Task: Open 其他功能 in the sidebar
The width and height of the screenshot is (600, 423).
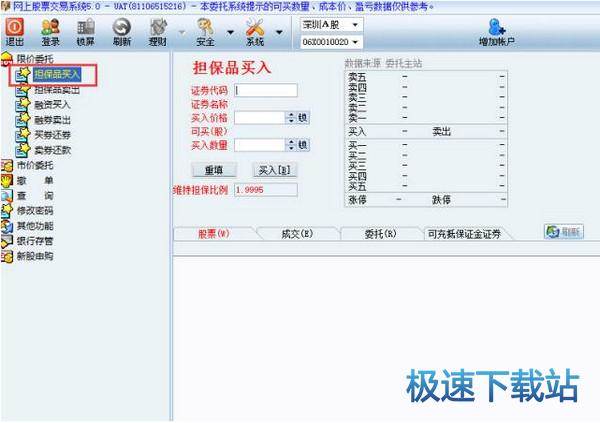Action: (35, 226)
